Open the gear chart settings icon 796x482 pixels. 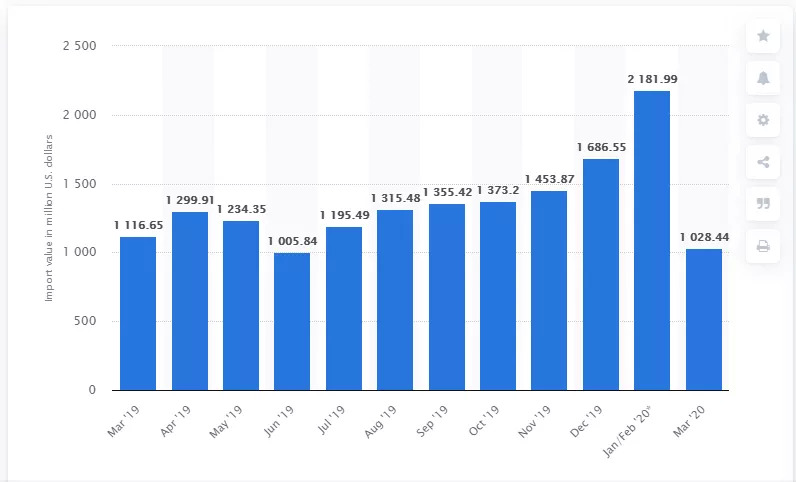click(763, 120)
